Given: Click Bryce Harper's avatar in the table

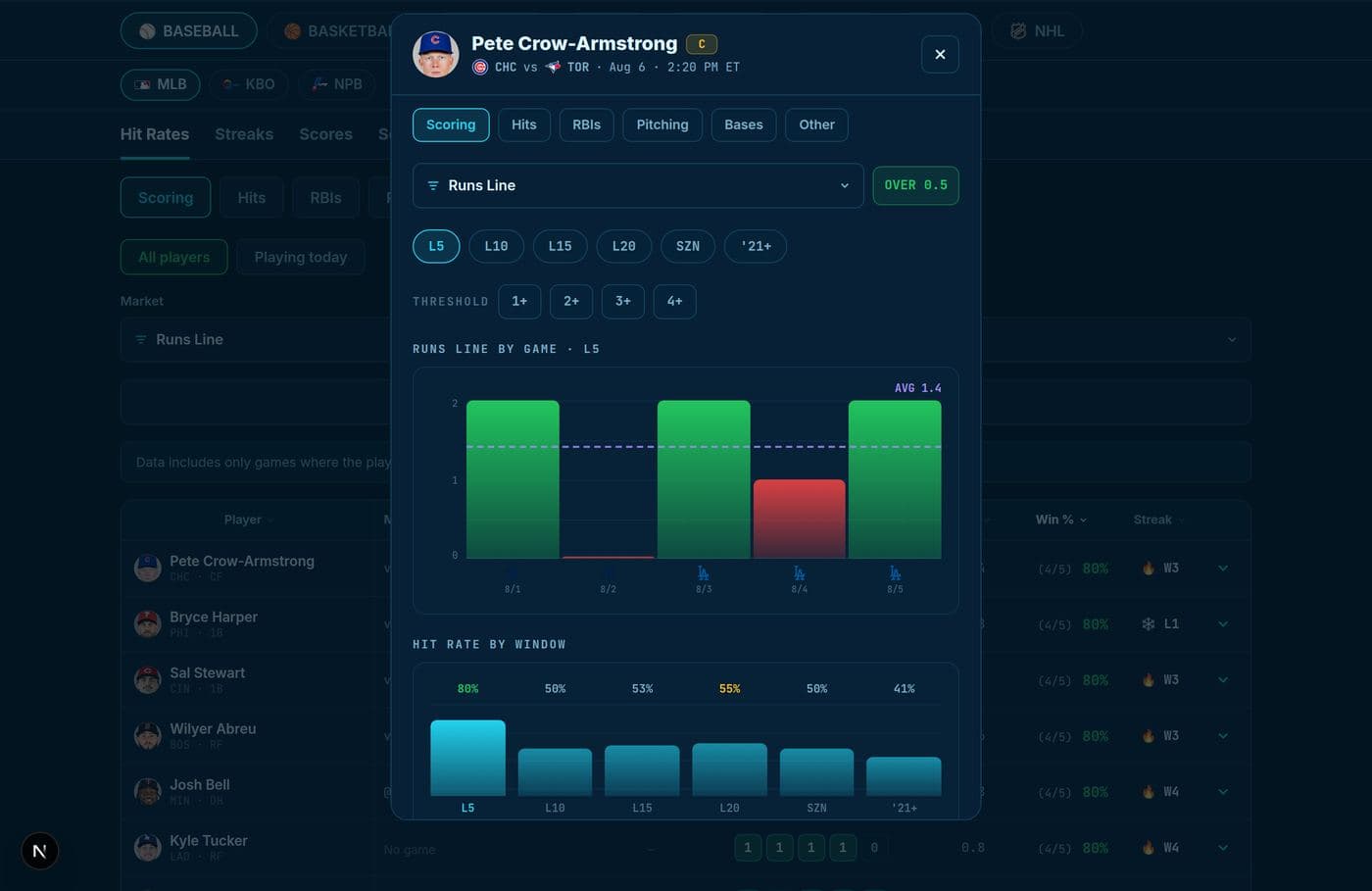Looking at the screenshot, I should [148, 624].
